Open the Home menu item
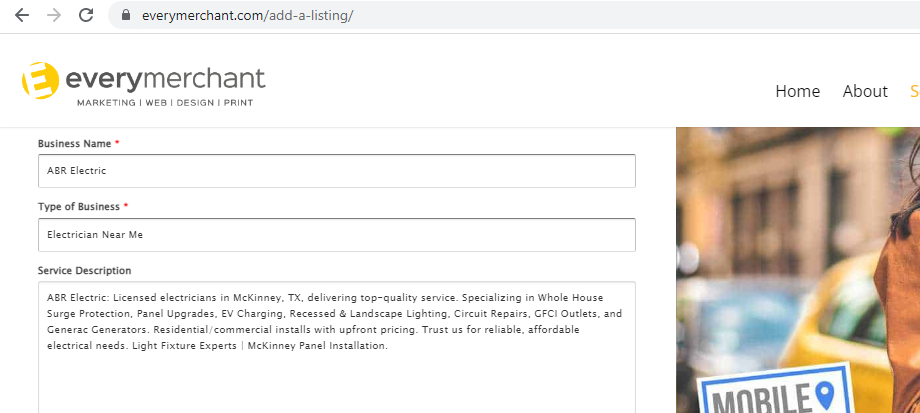This screenshot has width=920, height=413. point(797,91)
